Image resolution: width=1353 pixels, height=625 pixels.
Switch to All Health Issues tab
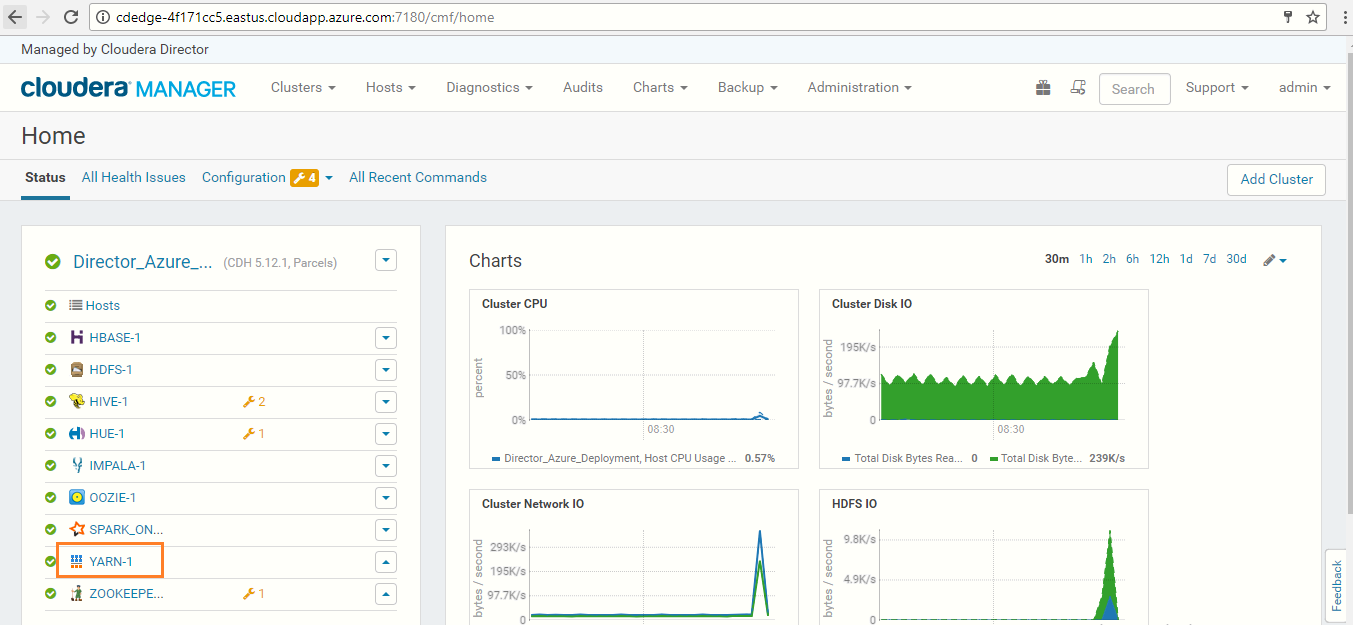pos(134,177)
